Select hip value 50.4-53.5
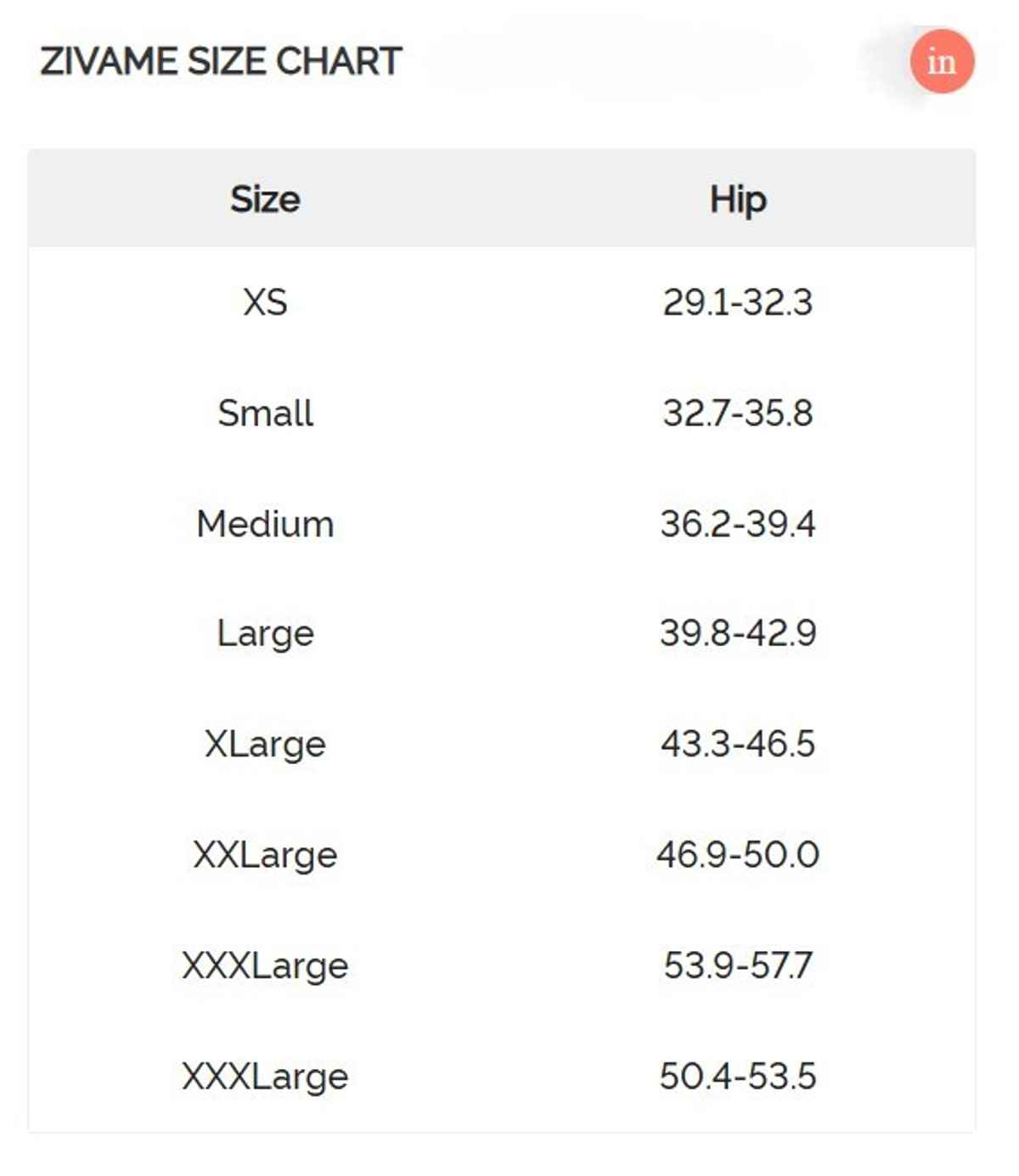This screenshot has width=1019, height=1176. tap(738, 1077)
